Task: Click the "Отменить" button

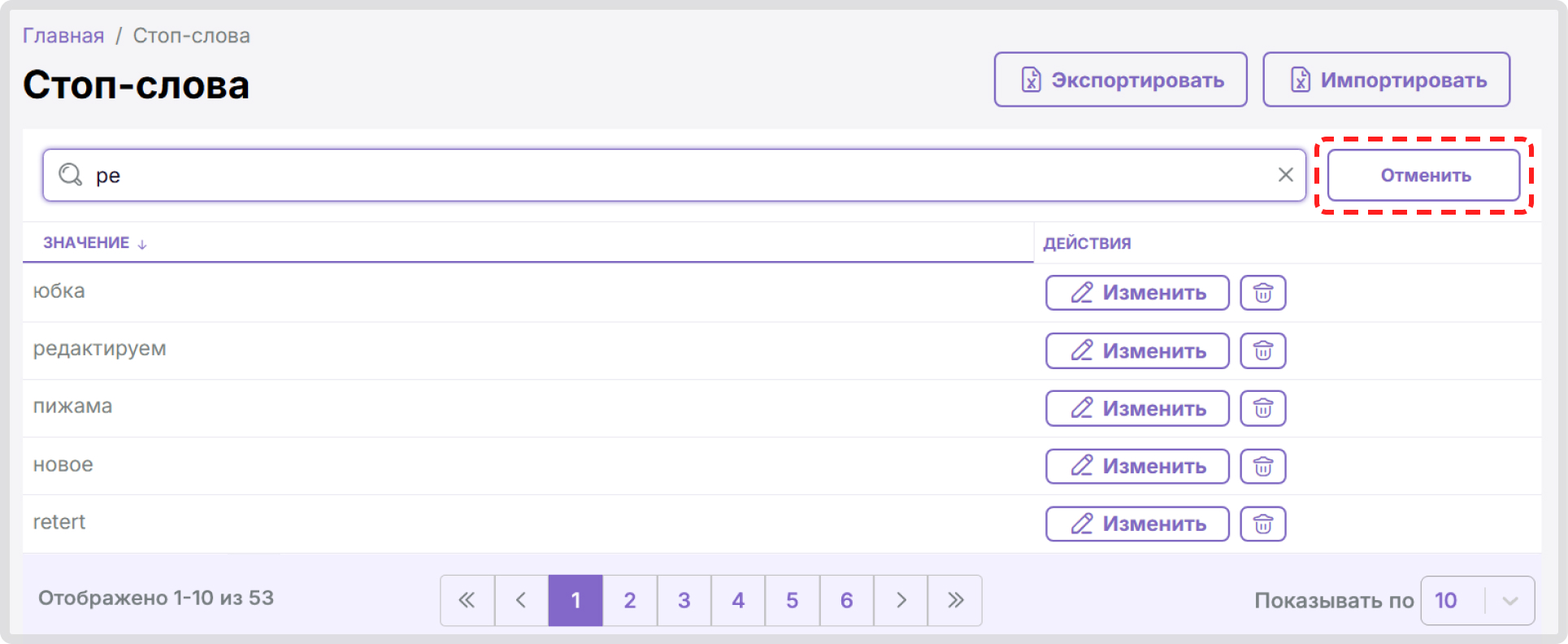Action: 1423,175
